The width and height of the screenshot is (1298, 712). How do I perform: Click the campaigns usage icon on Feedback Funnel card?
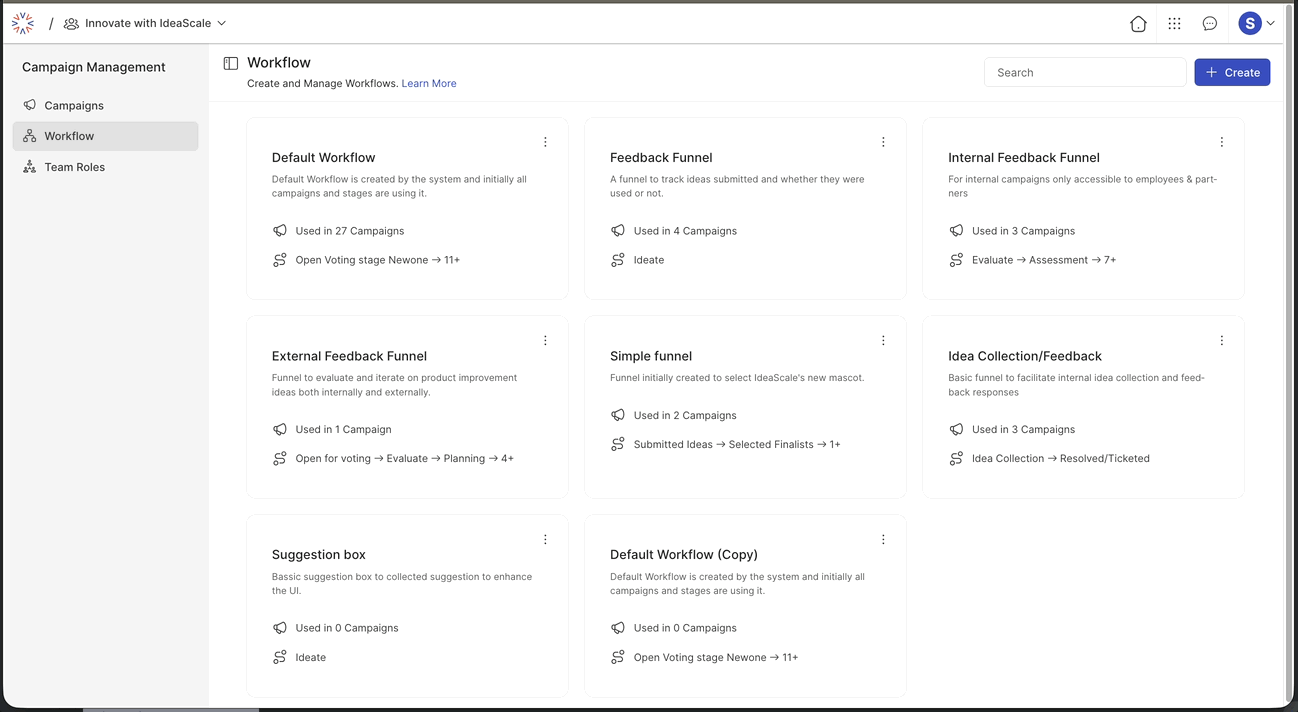(x=618, y=230)
